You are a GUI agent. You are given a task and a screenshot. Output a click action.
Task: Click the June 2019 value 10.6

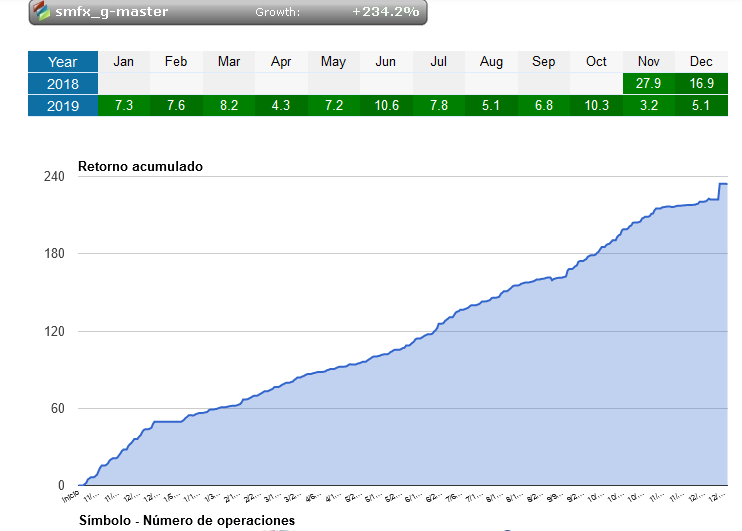click(x=386, y=105)
